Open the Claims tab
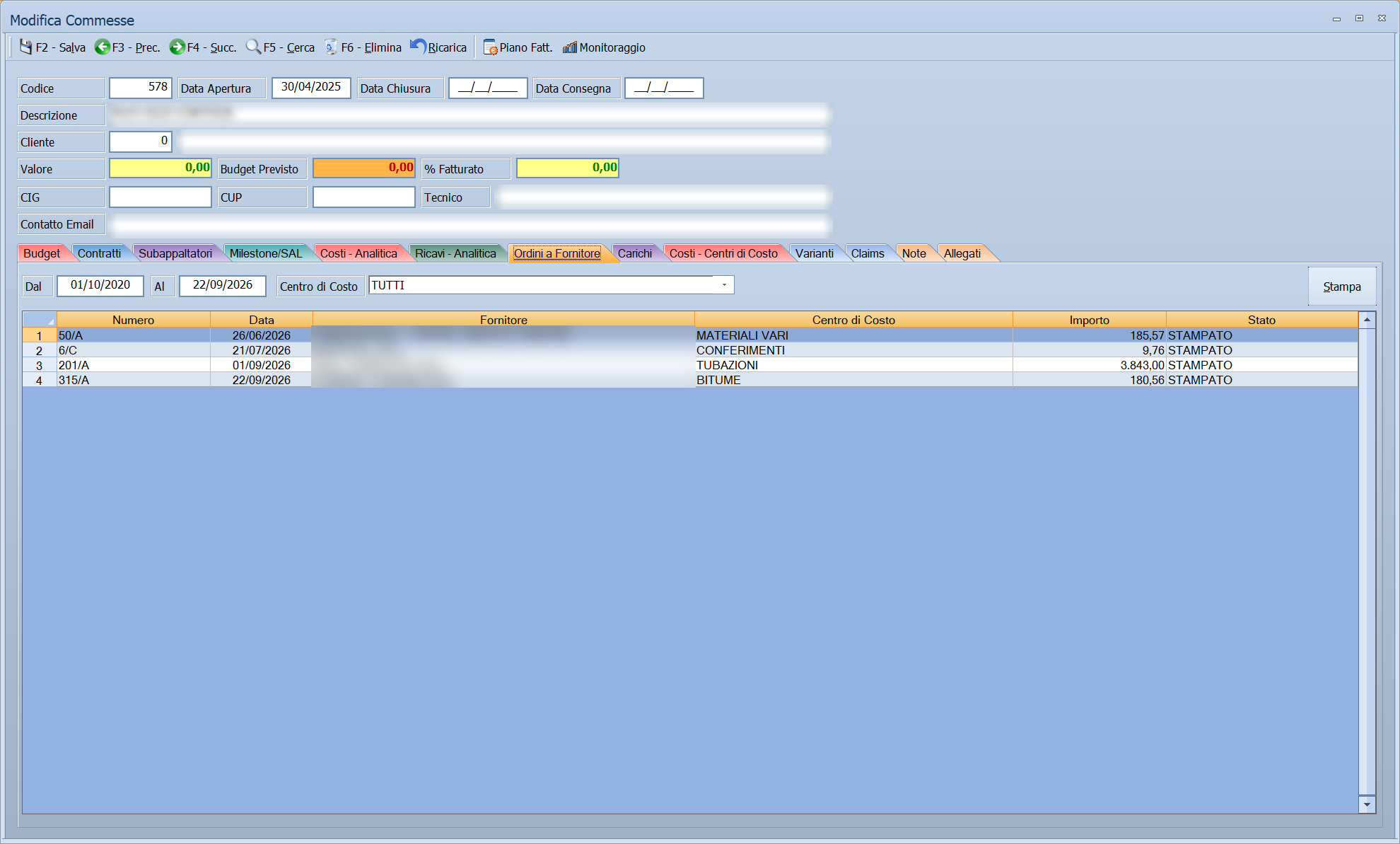The image size is (1400, 844). (x=868, y=253)
